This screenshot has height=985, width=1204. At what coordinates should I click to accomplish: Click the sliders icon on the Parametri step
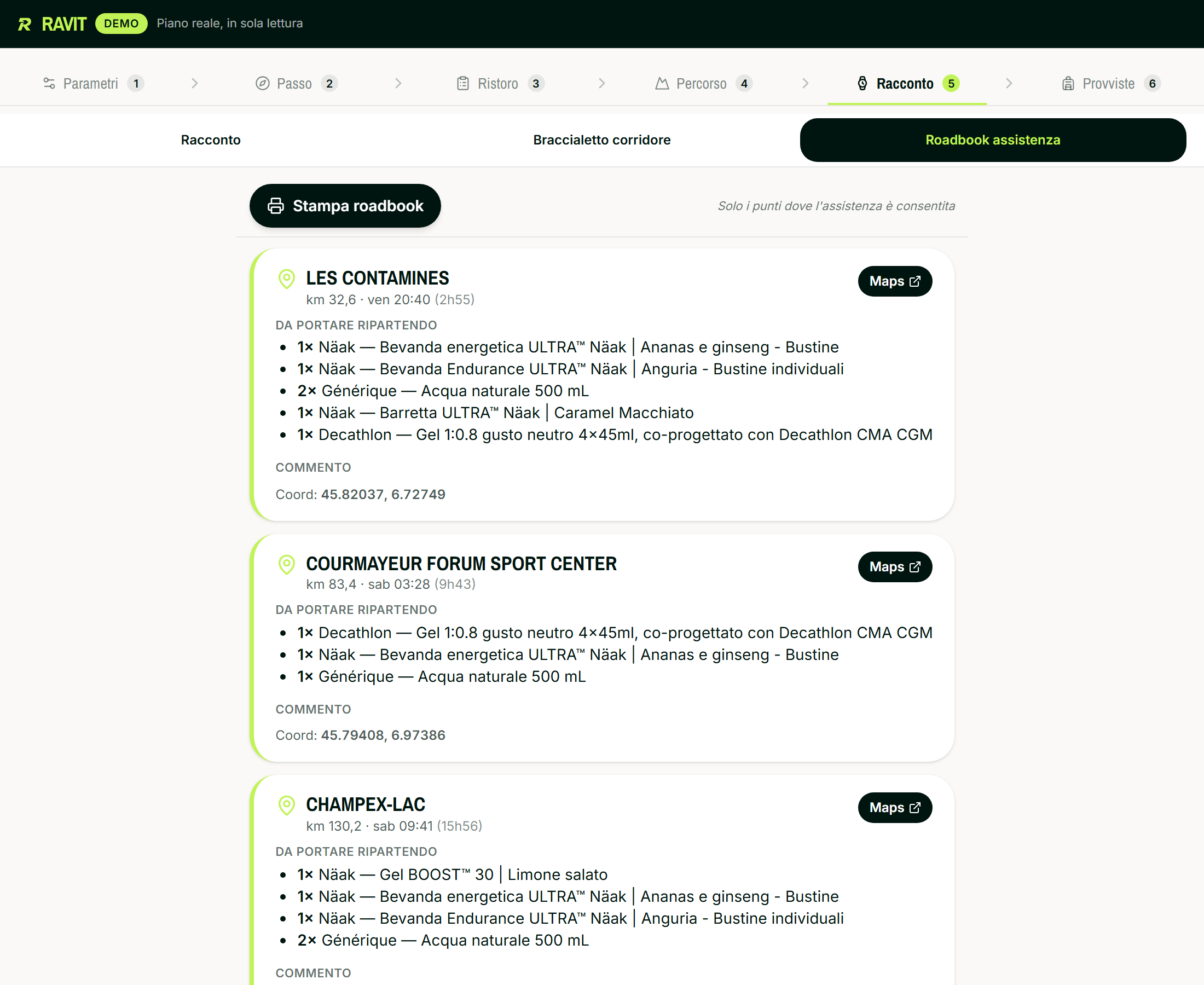(x=49, y=83)
